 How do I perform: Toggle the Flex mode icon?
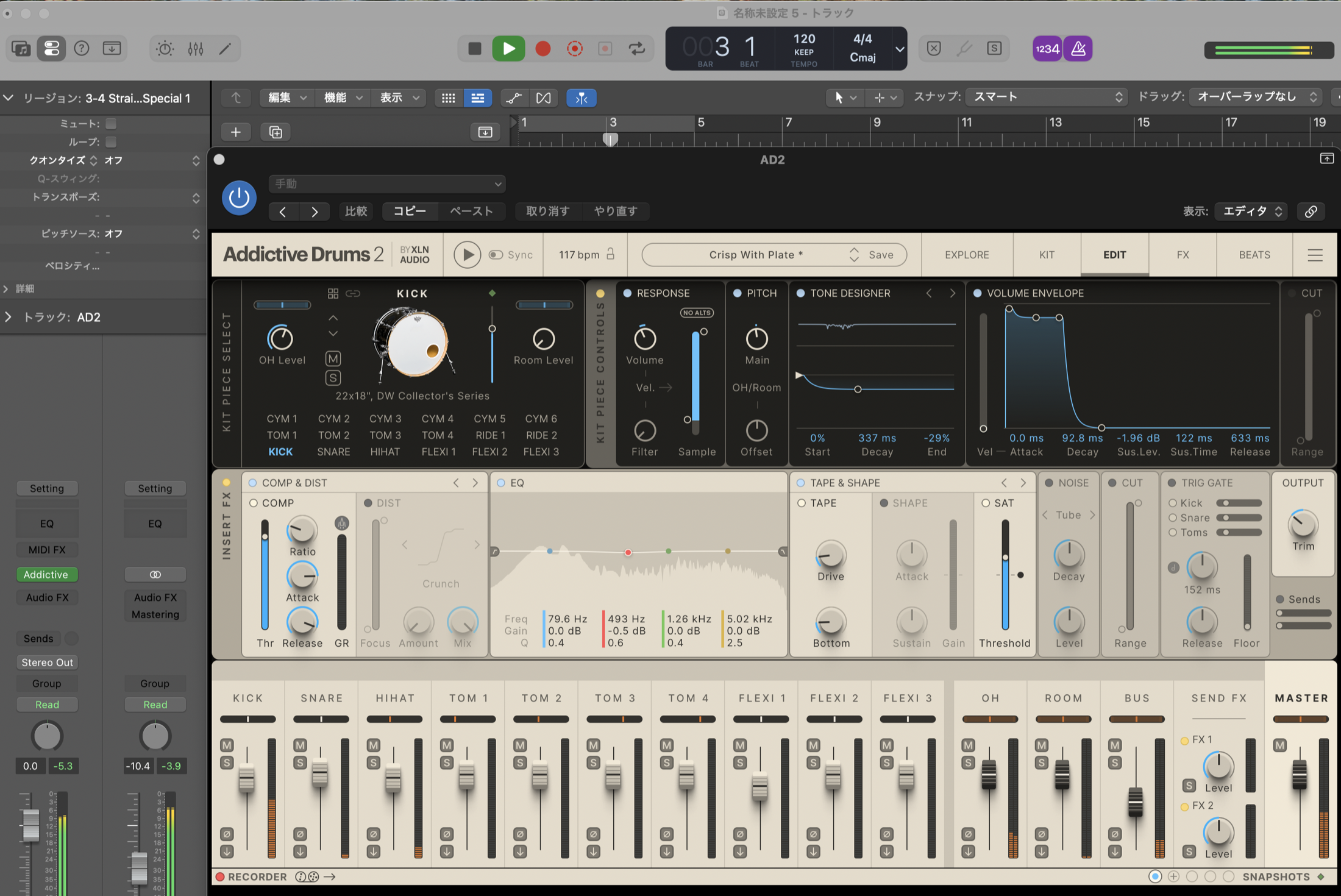[x=543, y=98]
